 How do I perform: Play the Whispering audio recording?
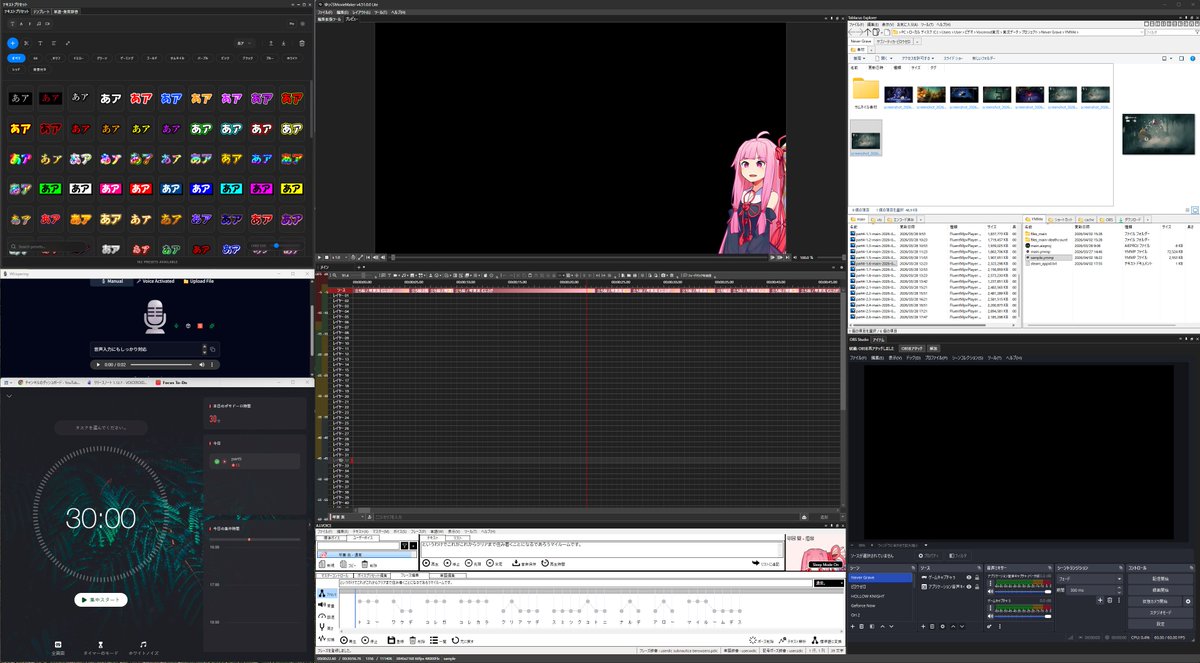tap(98, 365)
